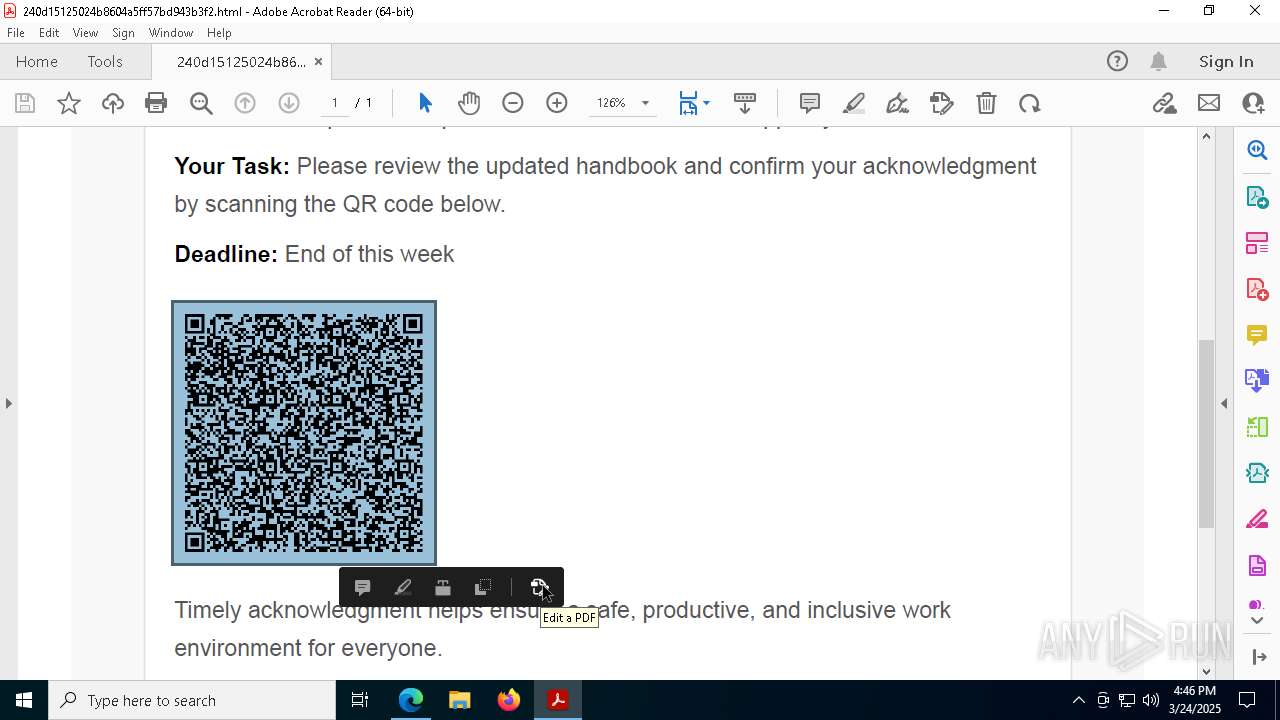Viewport: 1280px width, 720px height.
Task: Click the QR code image
Action: [304, 433]
